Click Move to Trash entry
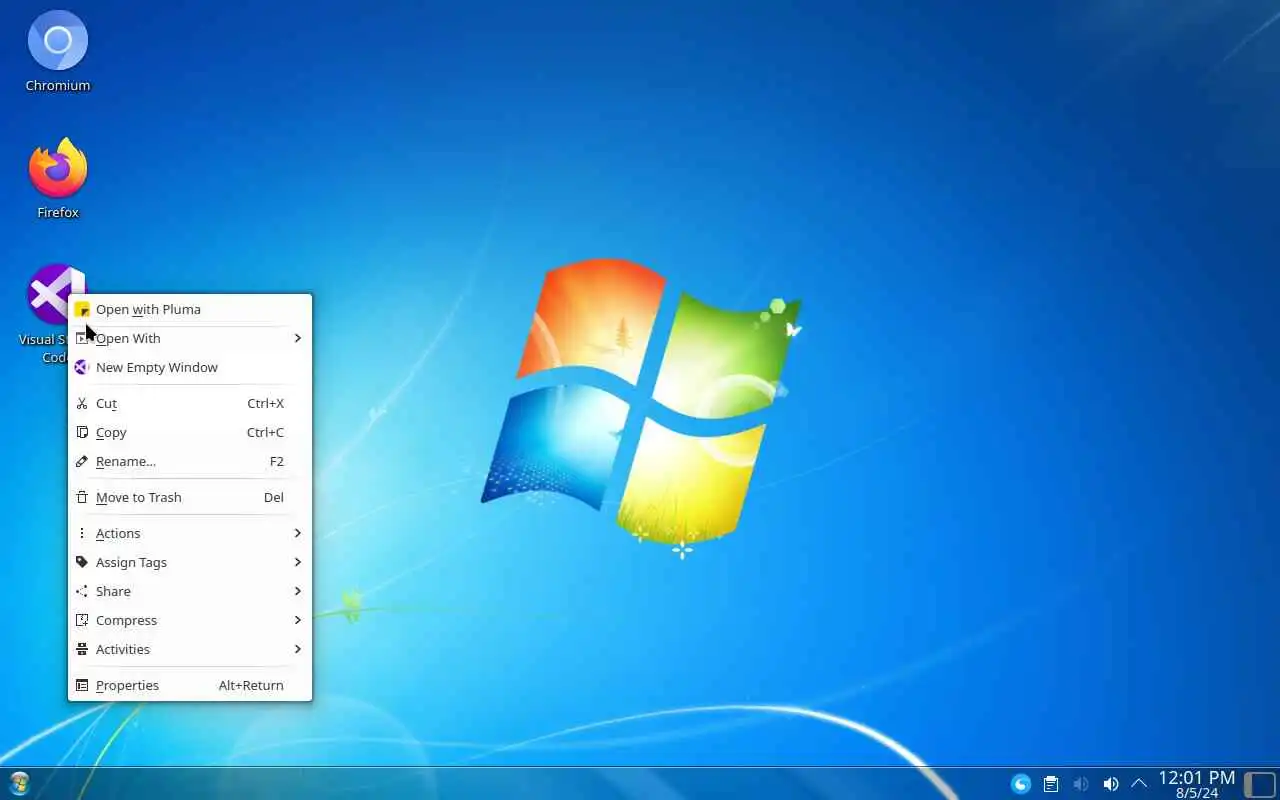 point(190,497)
